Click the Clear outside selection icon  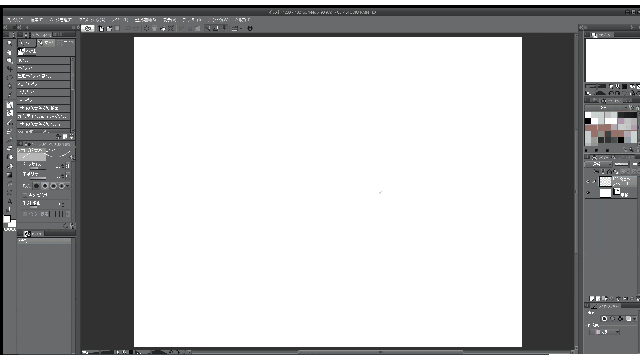pos(155,28)
